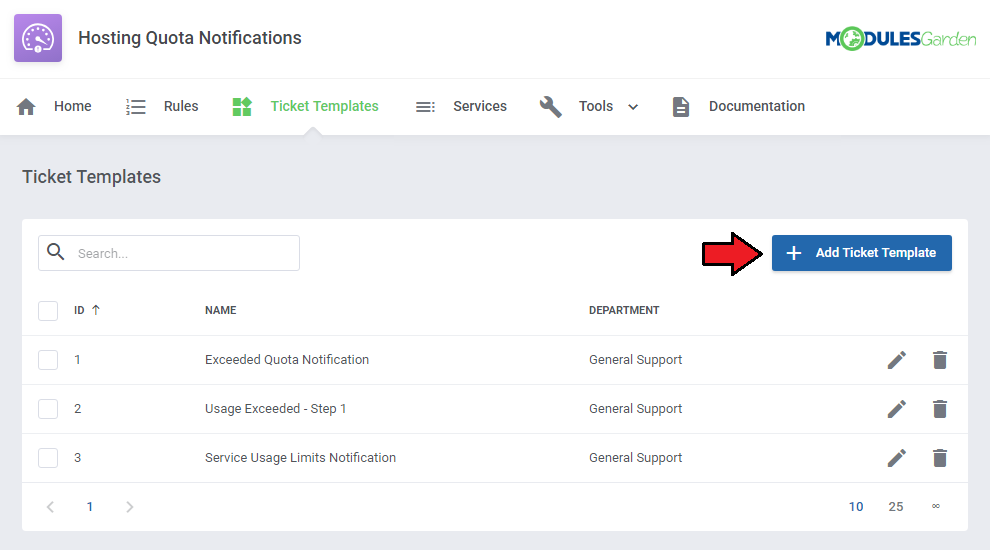This screenshot has width=990, height=550.
Task: Delete Service Usage Limits Notification template
Action: (939, 458)
